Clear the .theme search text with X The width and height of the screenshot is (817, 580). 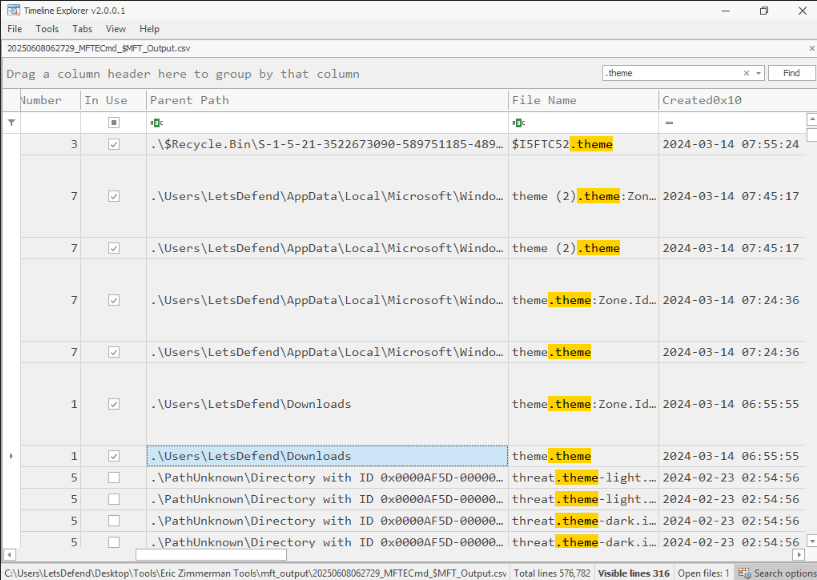[746, 73]
